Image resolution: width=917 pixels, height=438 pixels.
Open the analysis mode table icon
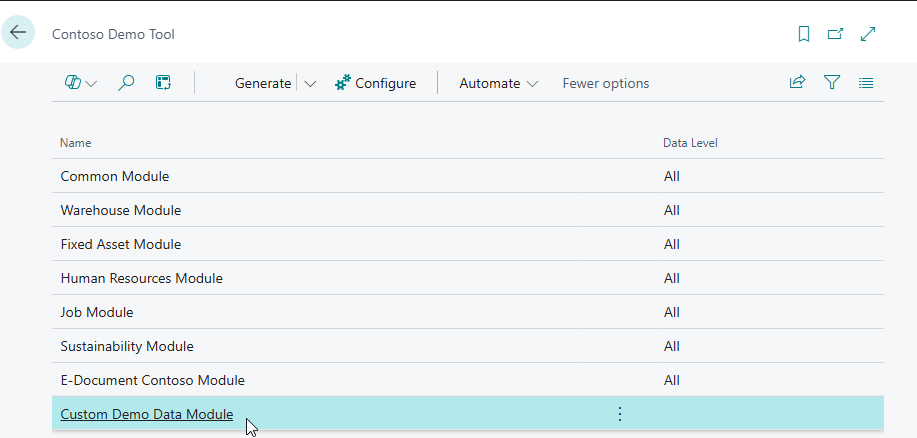[x=163, y=83]
